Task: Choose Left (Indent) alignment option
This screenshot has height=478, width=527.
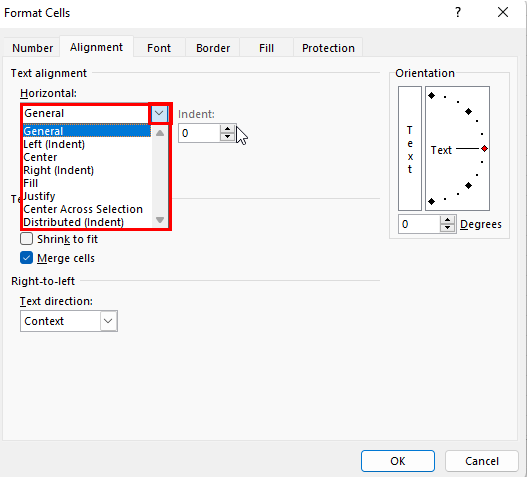Action: click(x=86, y=144)
